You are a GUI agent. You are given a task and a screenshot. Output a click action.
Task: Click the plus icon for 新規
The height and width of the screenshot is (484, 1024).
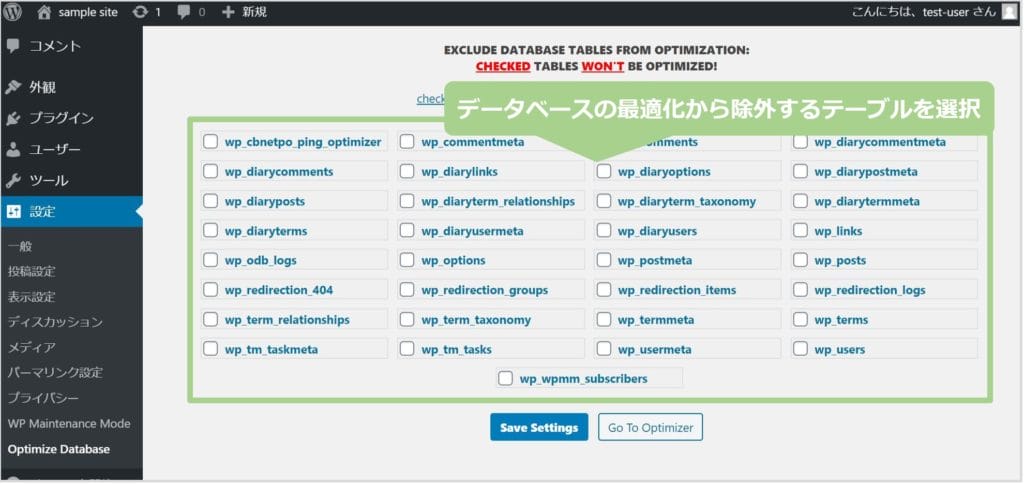(228, 12)
